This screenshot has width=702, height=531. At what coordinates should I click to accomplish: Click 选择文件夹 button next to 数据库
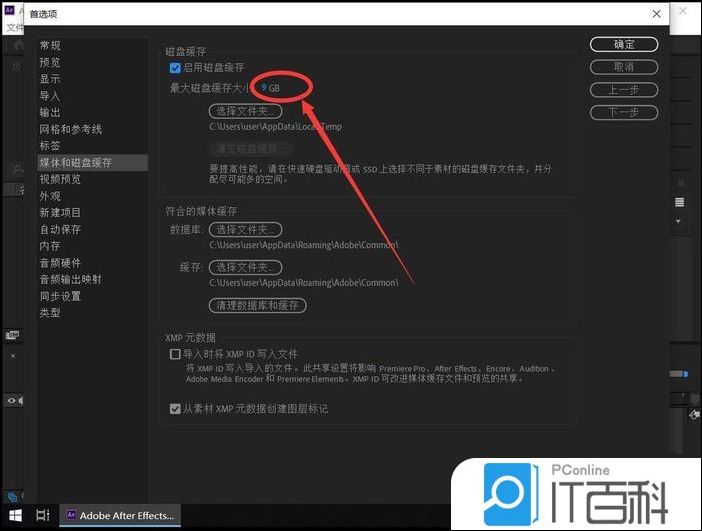point(245,230)
